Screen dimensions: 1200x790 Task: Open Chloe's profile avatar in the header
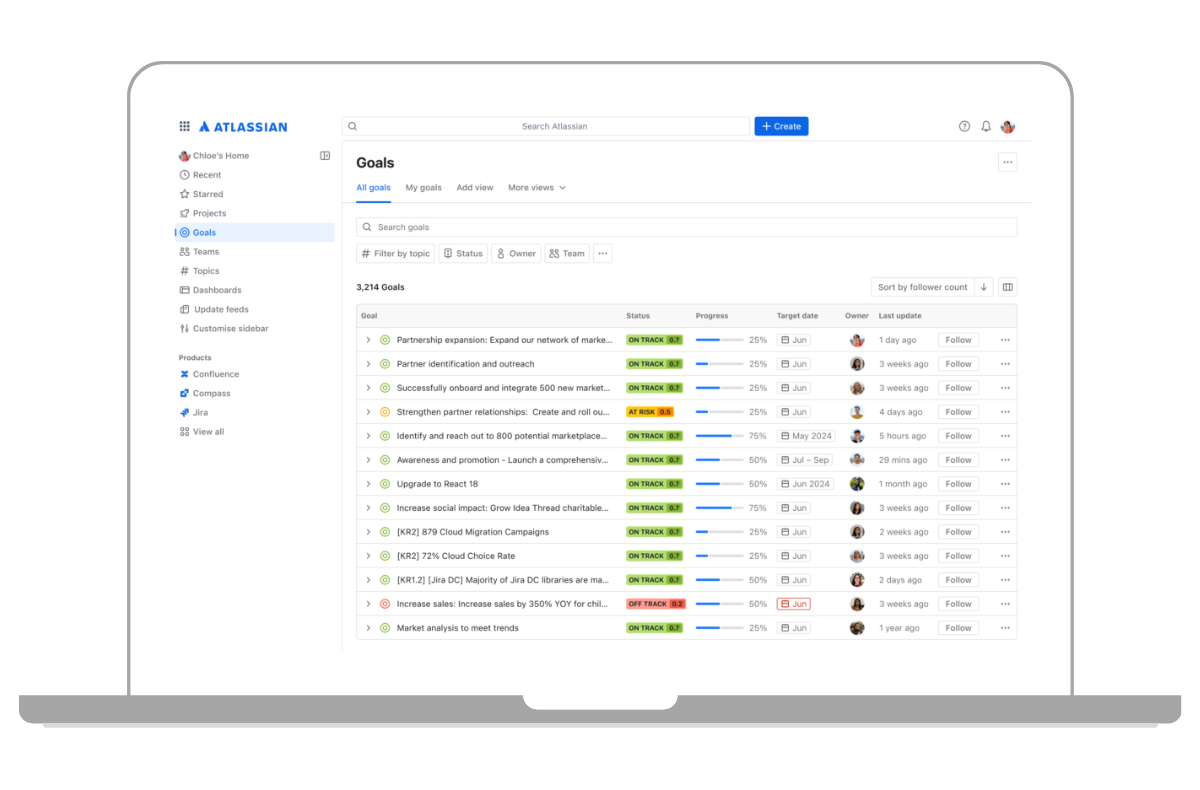pyautogui.click(x=1008, y=127)
